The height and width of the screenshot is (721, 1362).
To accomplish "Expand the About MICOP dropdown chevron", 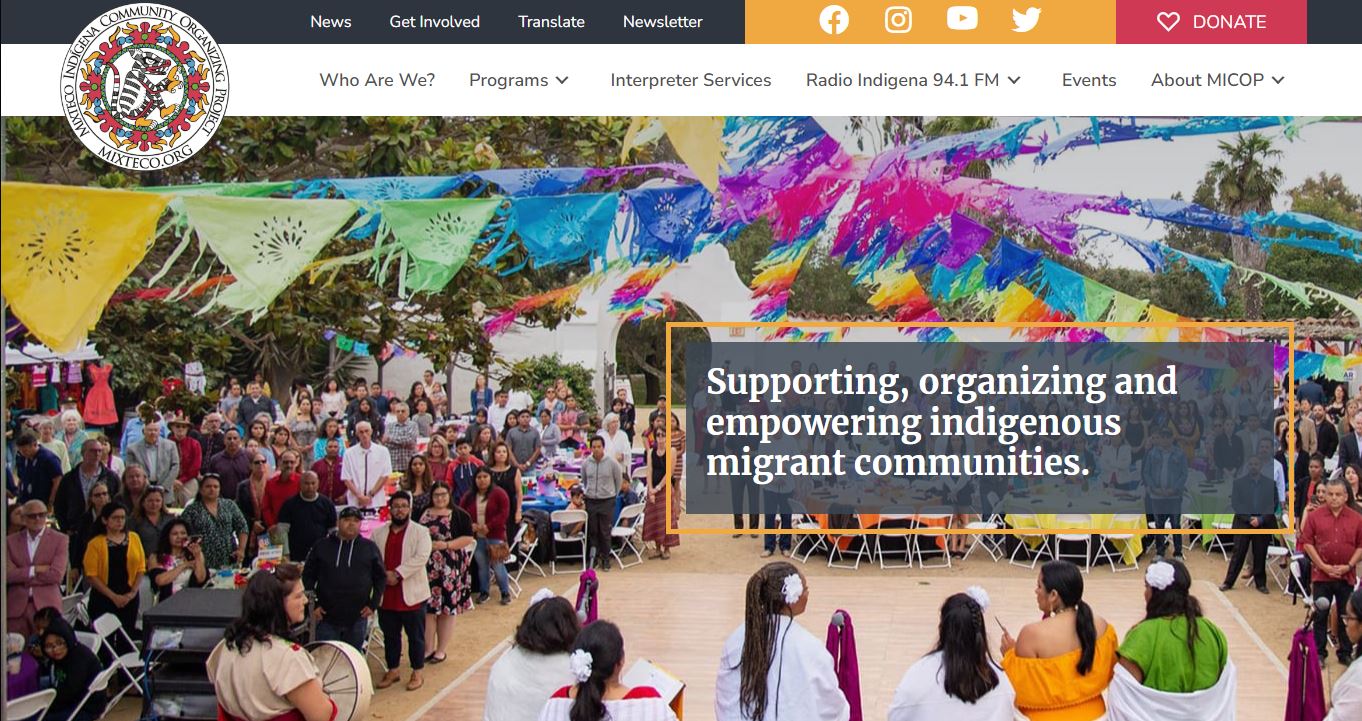I will [x=1278, y=80].
